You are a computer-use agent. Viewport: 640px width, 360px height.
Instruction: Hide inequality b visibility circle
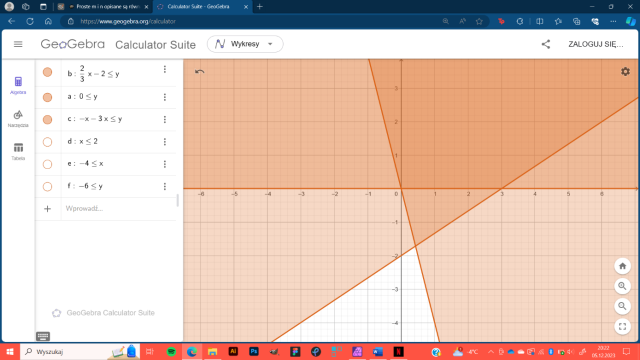[x=47, y=72]
